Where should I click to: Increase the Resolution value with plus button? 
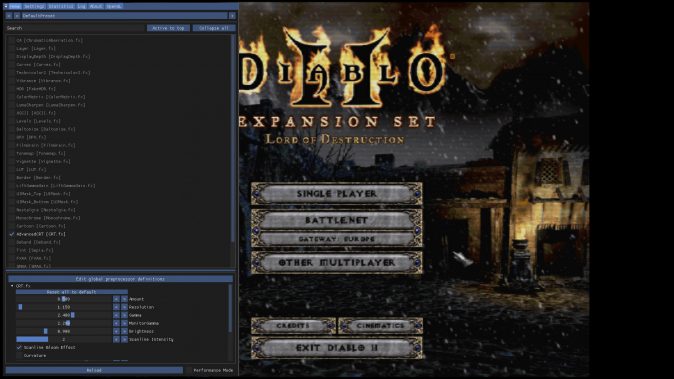pos(124,307)
